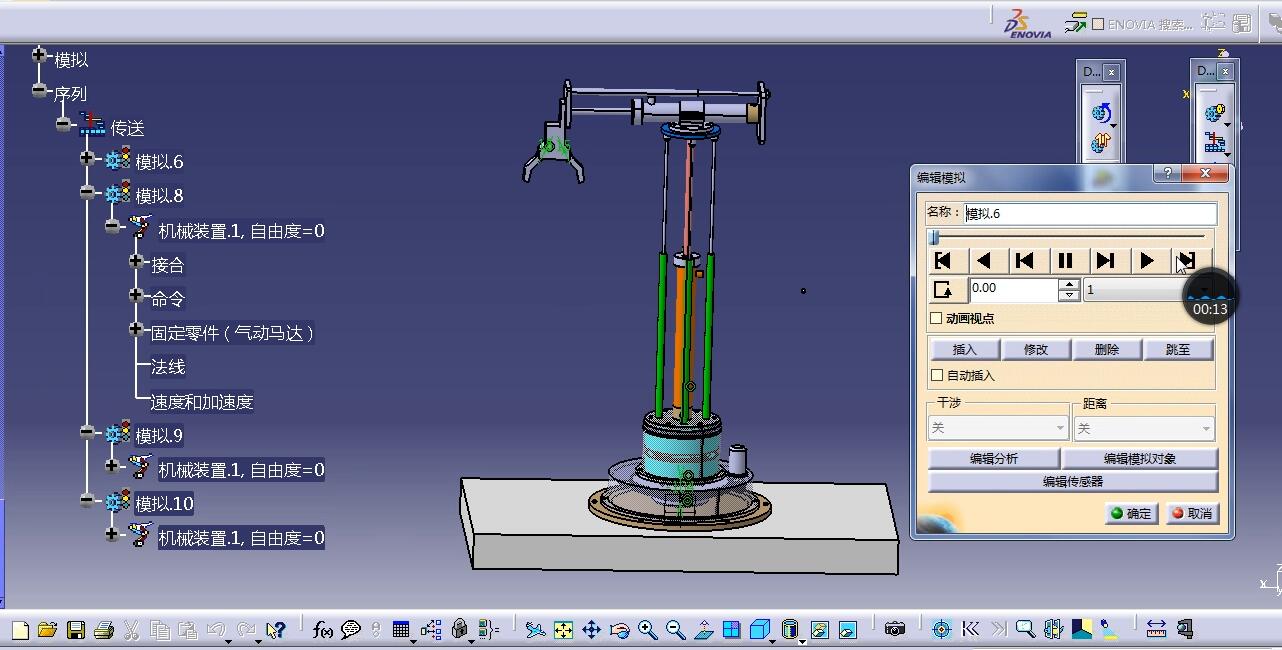Click the camera capture icon
This screenshot has height=650, width=1282.
[895, 629]
